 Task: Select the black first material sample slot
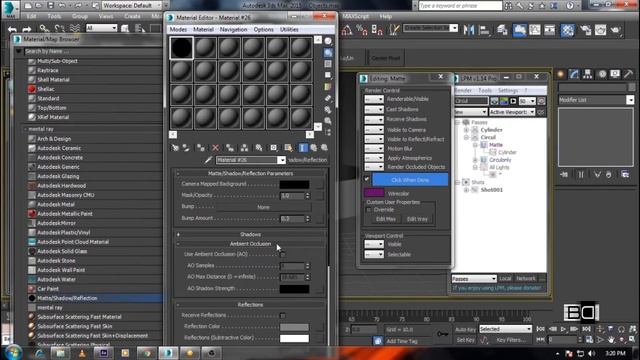(x=182, y=47)
